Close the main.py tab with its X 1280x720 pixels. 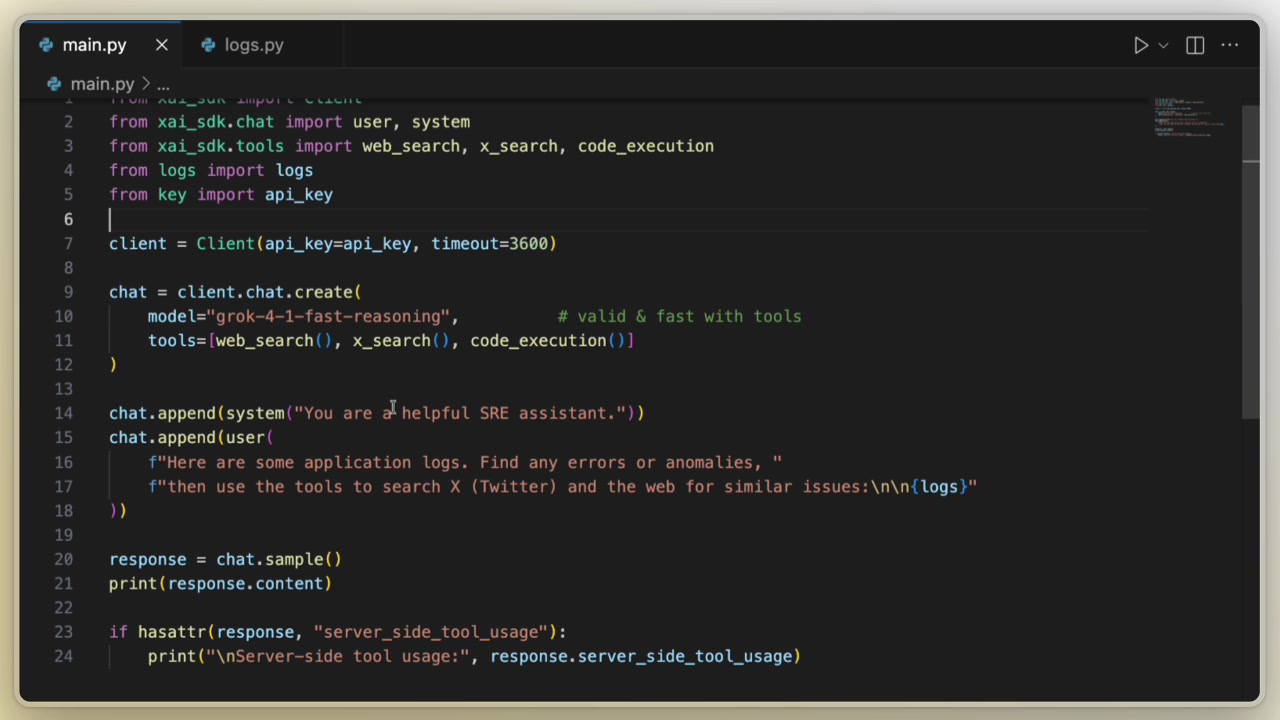tap(162, 45)
